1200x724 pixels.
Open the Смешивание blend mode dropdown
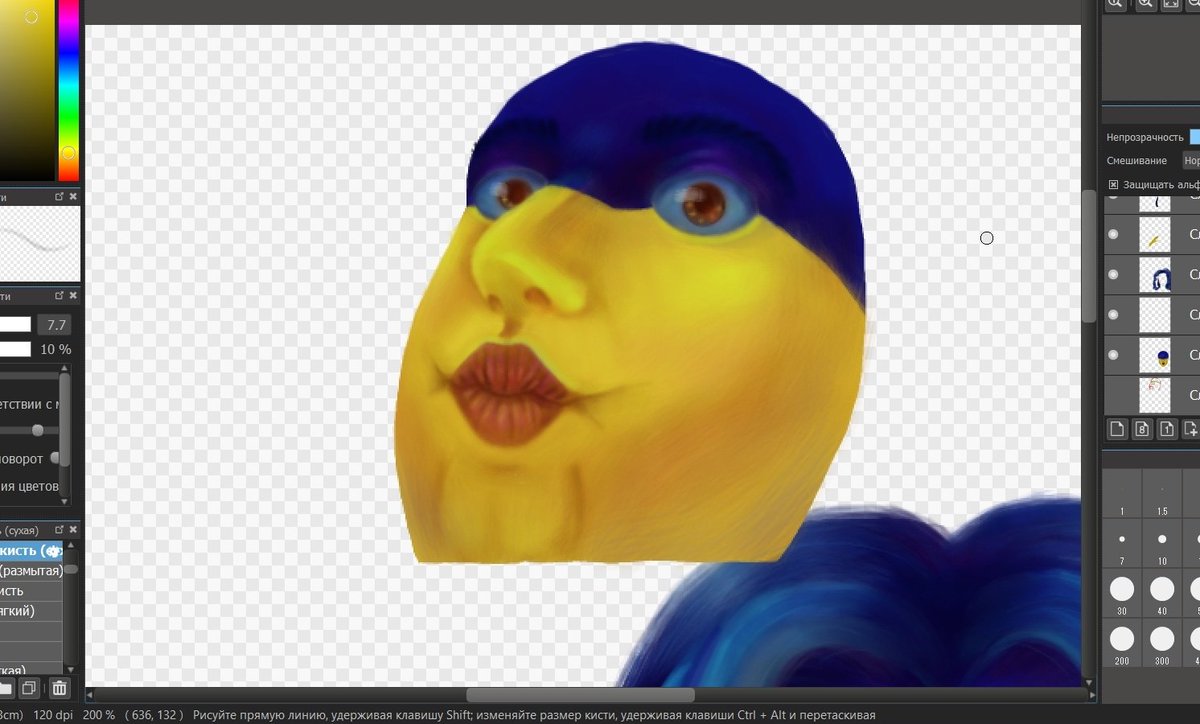pos(1190,160)
